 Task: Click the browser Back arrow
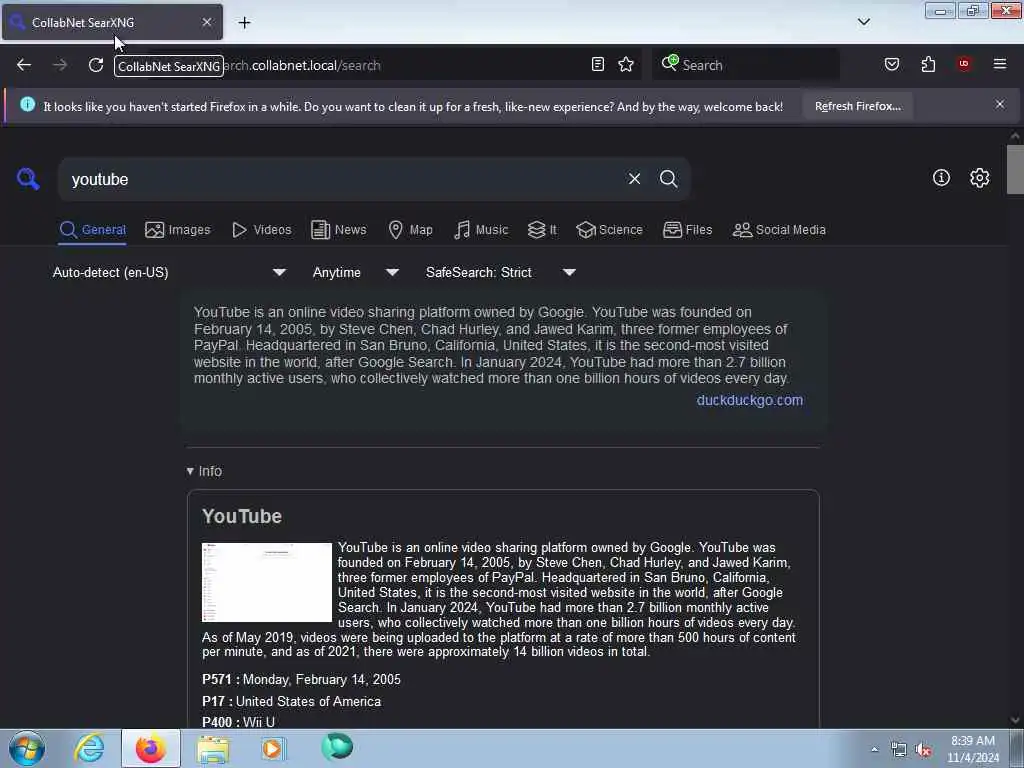coord(24,65)
